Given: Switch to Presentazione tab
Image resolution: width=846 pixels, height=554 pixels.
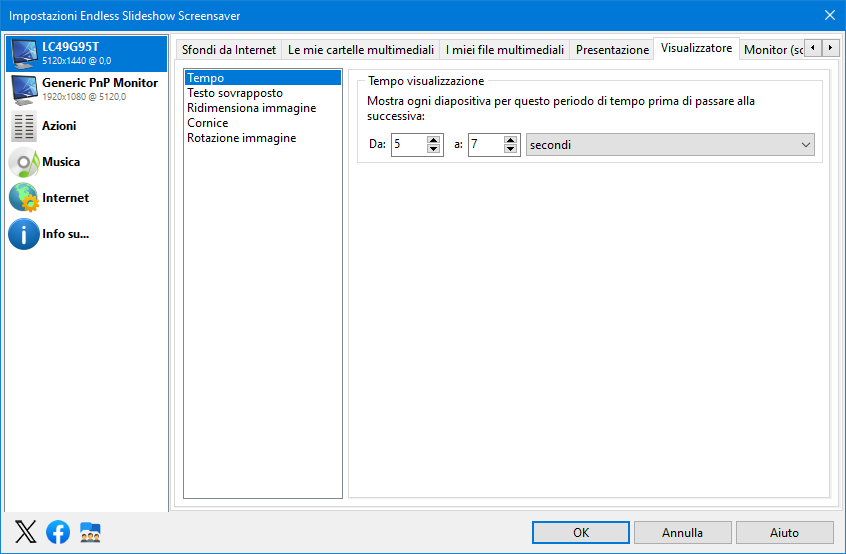Looking at the screenshot, I should [x=612, y=50].
